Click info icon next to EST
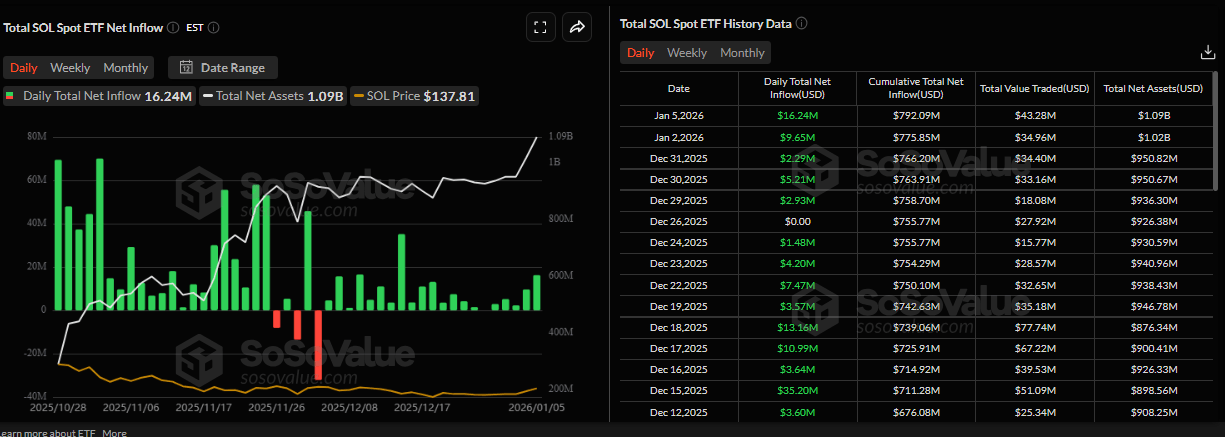1225x437 pixels. (x=213, y=28)
